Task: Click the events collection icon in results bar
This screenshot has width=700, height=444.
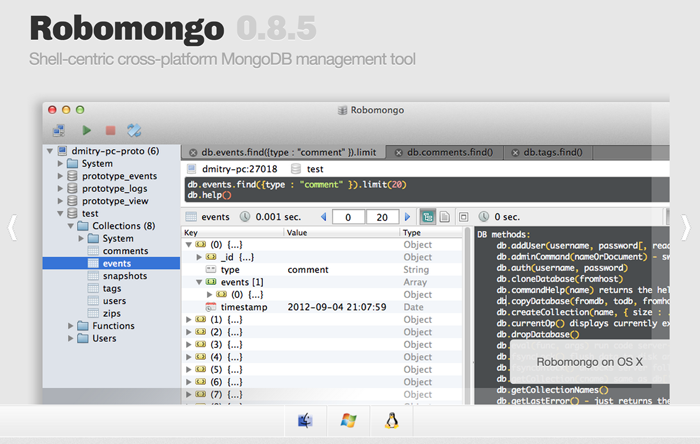Action: [x=191, y=217]
